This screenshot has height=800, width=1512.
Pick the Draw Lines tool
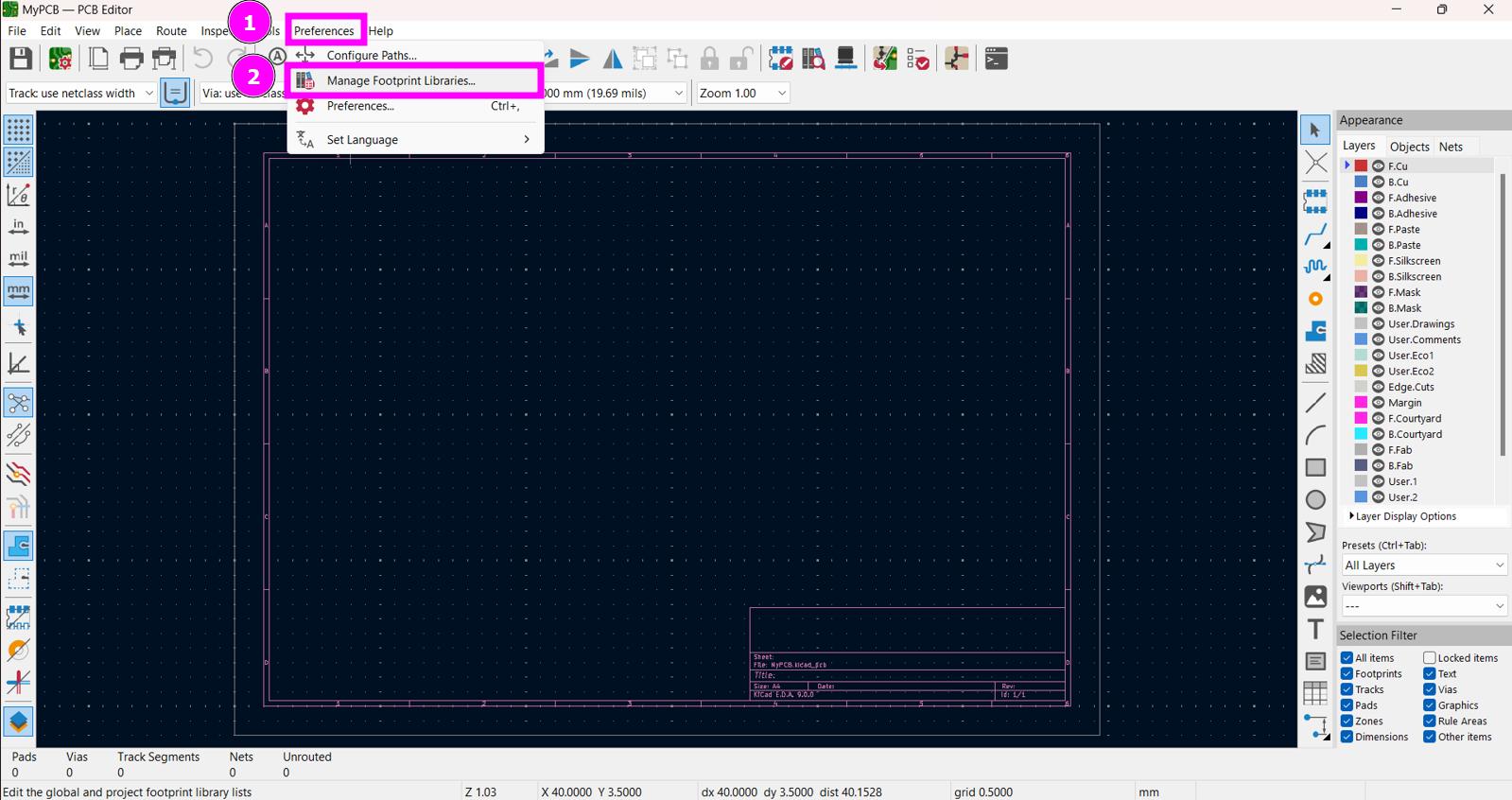tap(1315, 403)
